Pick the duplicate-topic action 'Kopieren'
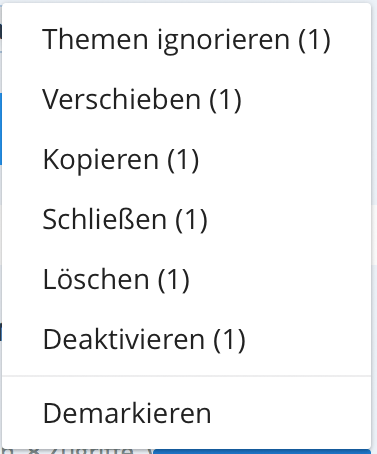 click(186, 160)
